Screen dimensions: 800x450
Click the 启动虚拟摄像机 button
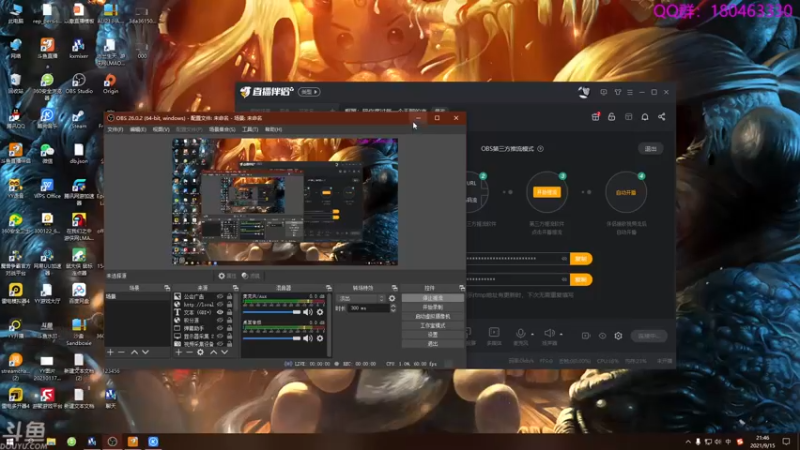coord(433,316)
